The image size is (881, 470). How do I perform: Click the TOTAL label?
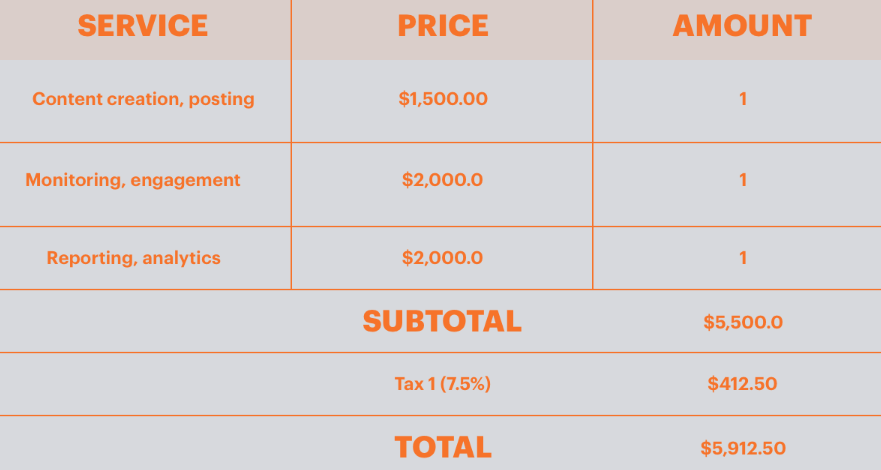point(443,448)
